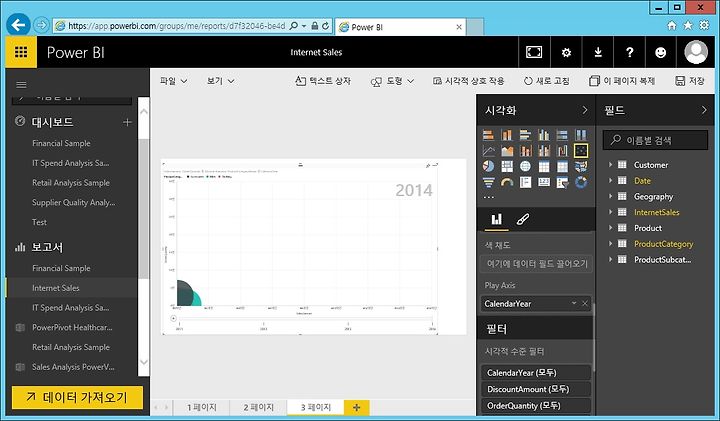Select the scatter chart visualization
720x421 pixels.
(x=581, y=151)
